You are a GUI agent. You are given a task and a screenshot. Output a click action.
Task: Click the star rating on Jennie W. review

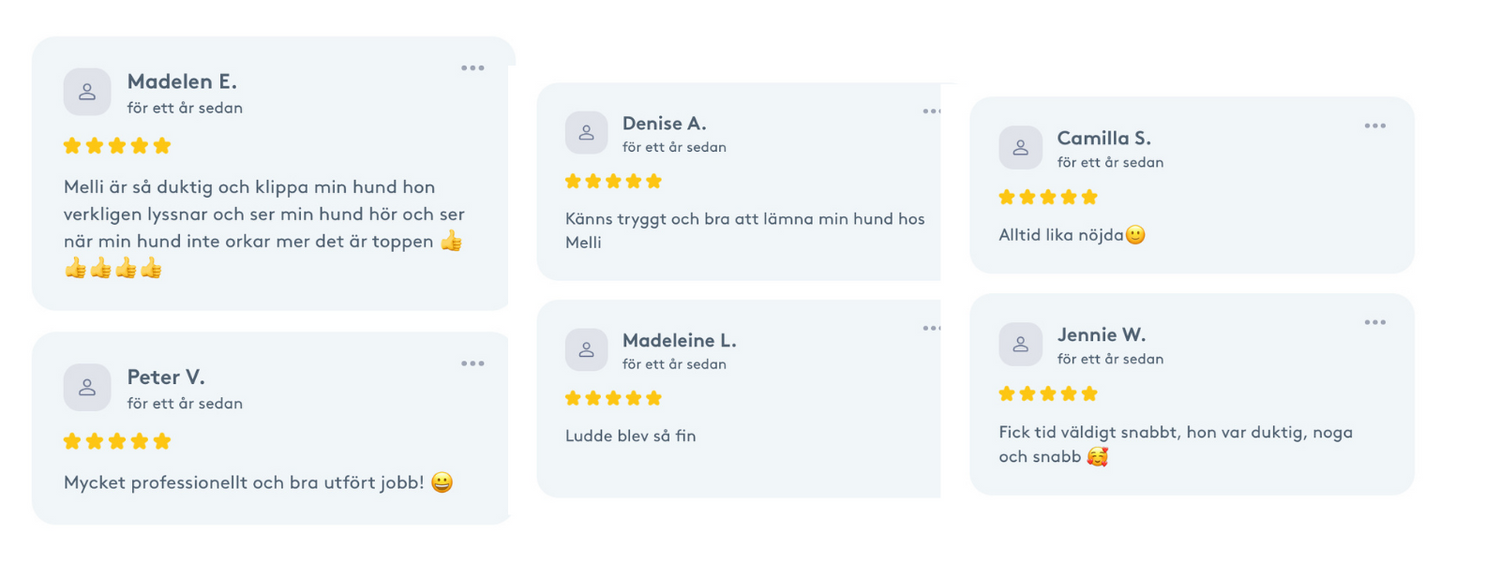point(1048,394)
